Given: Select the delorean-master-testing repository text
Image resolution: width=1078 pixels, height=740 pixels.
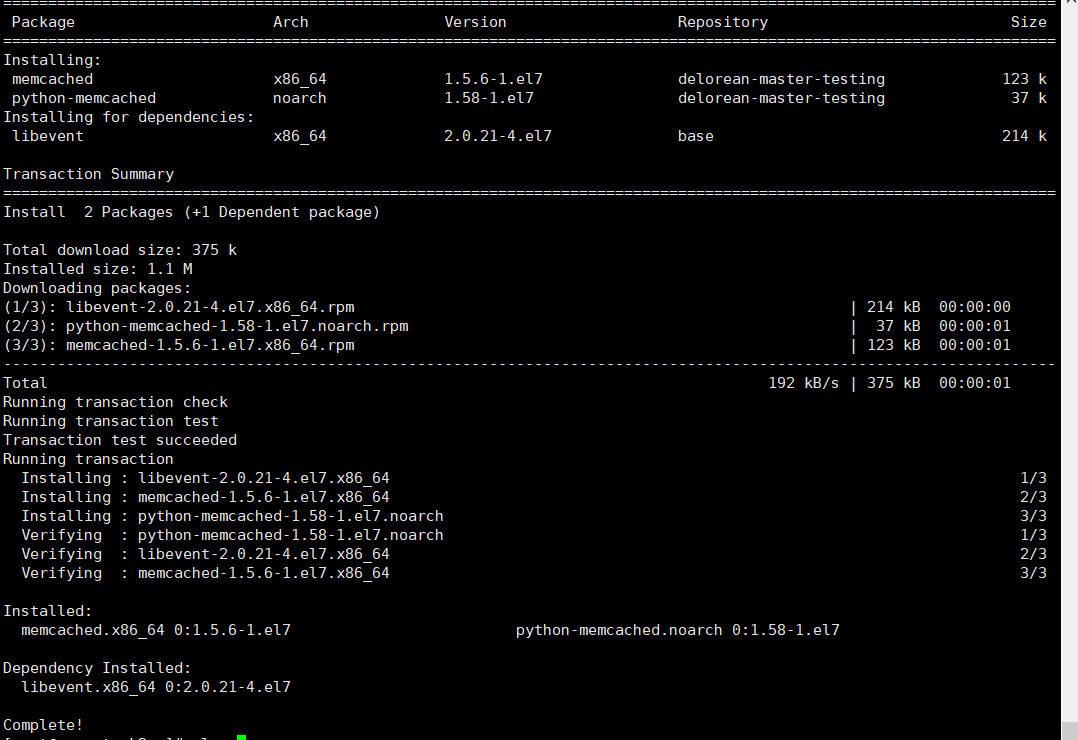Looking at the screenshot, I should click(780, 78).
